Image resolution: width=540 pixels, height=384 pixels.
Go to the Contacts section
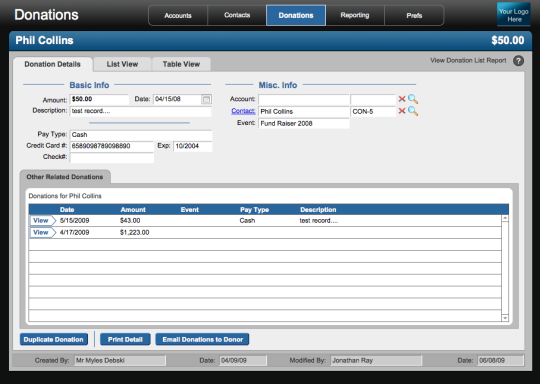click(237, 15)
